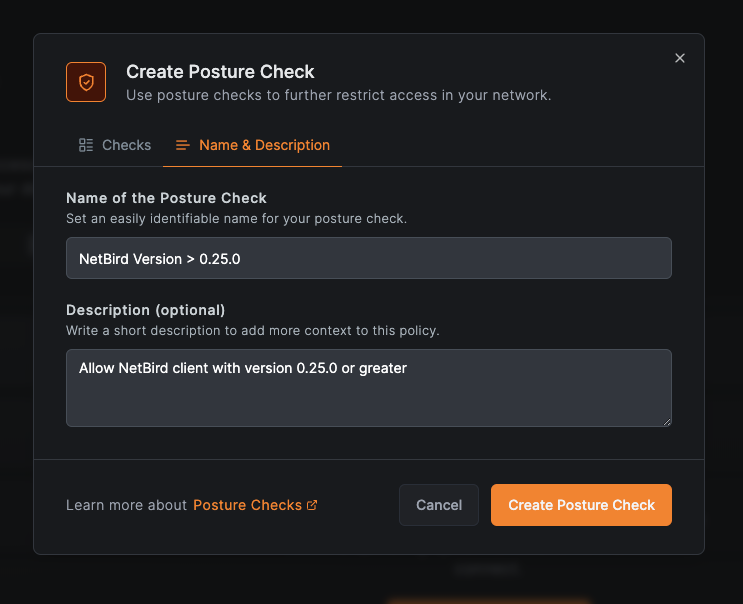Close the Create Posture Check dialog
This screenshot has height=604, width=743.
pos(680,58)
